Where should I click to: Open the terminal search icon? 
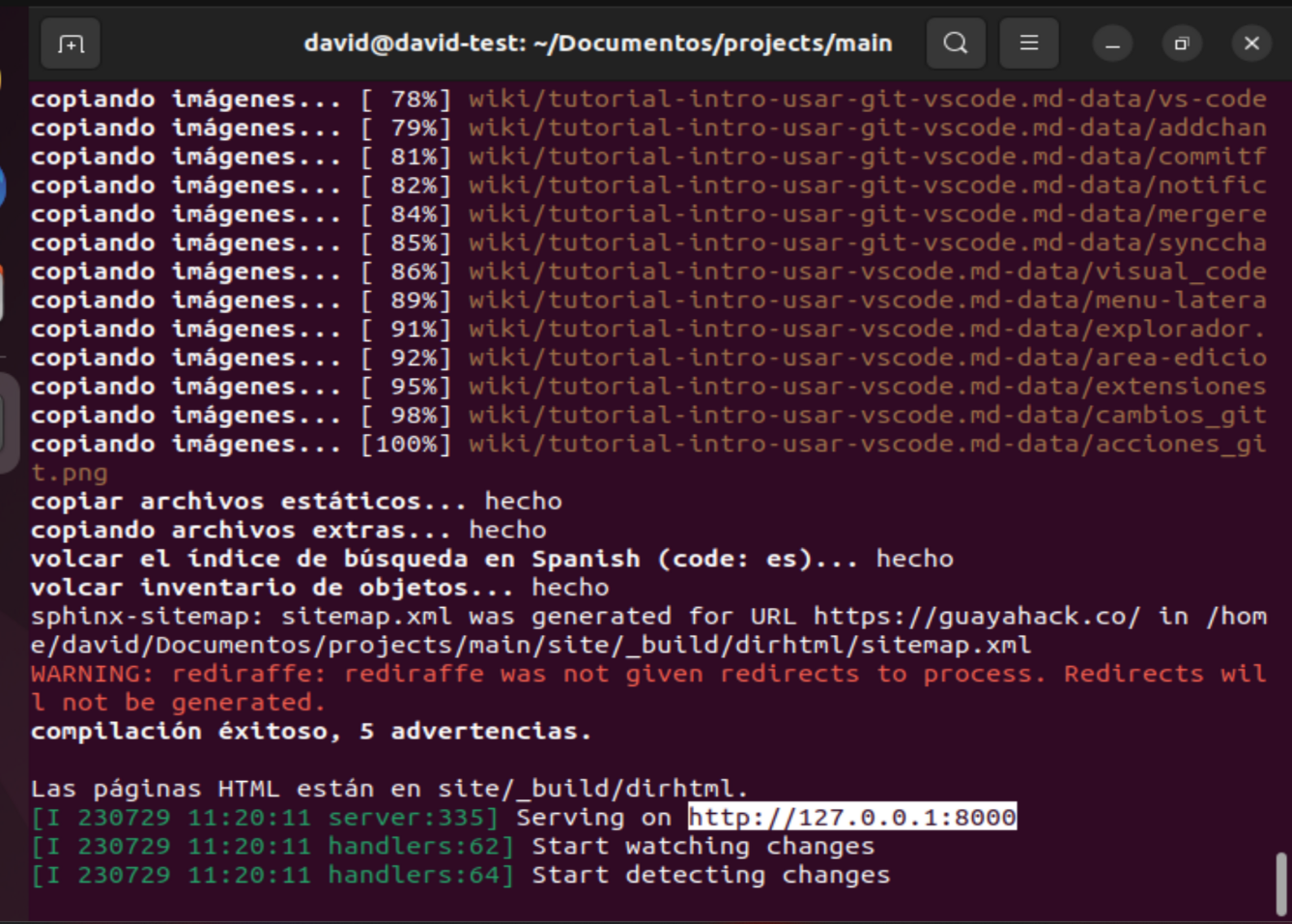tap(956, 43)
